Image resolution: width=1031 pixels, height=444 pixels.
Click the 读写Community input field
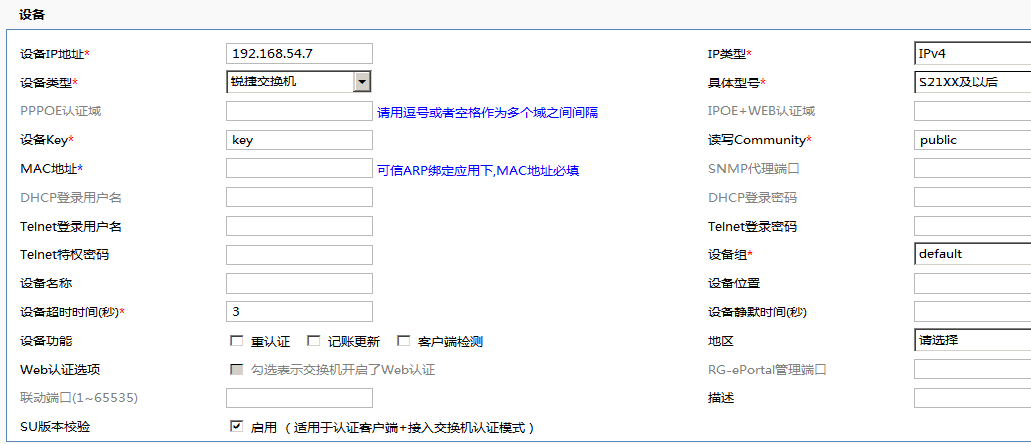click(972, 140)
